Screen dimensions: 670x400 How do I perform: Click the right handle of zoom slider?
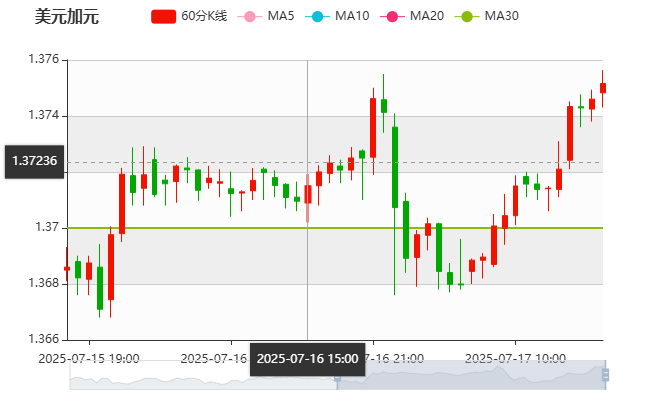click(605, 375)
